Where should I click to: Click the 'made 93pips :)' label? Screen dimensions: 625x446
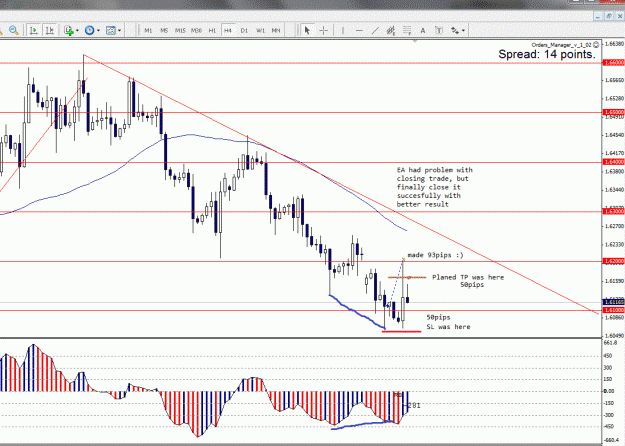(x=435, y=255)
